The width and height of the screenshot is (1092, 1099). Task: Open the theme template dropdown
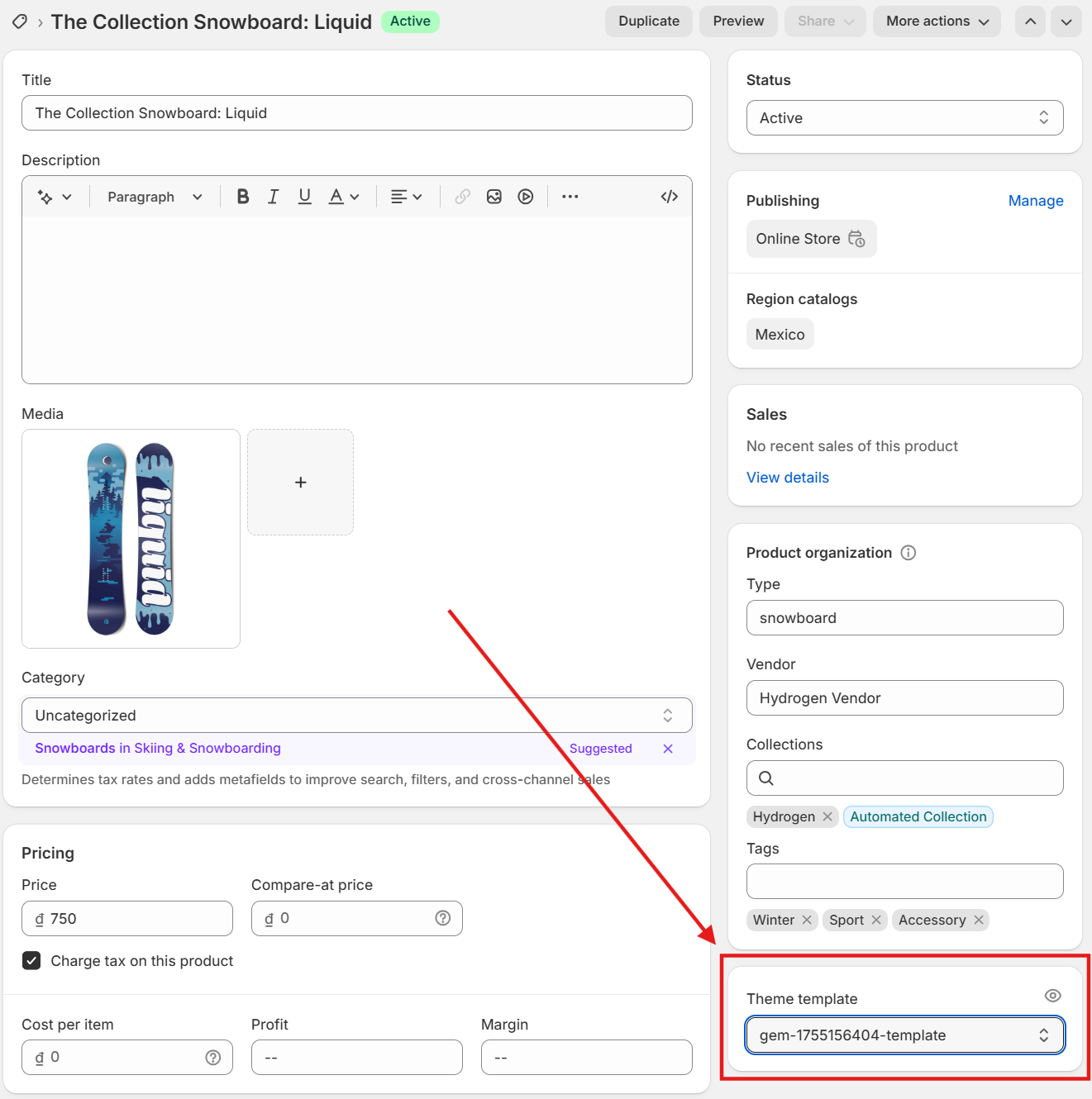click(904, 1035)
